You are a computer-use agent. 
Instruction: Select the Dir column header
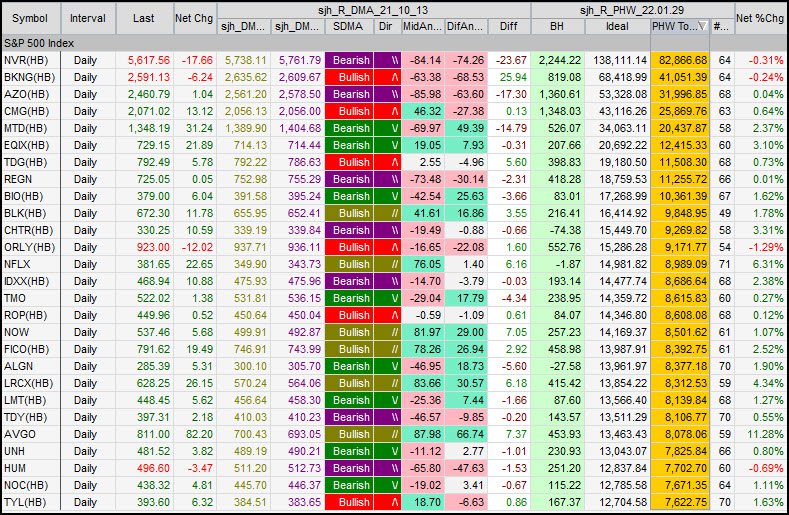[386, 26]
